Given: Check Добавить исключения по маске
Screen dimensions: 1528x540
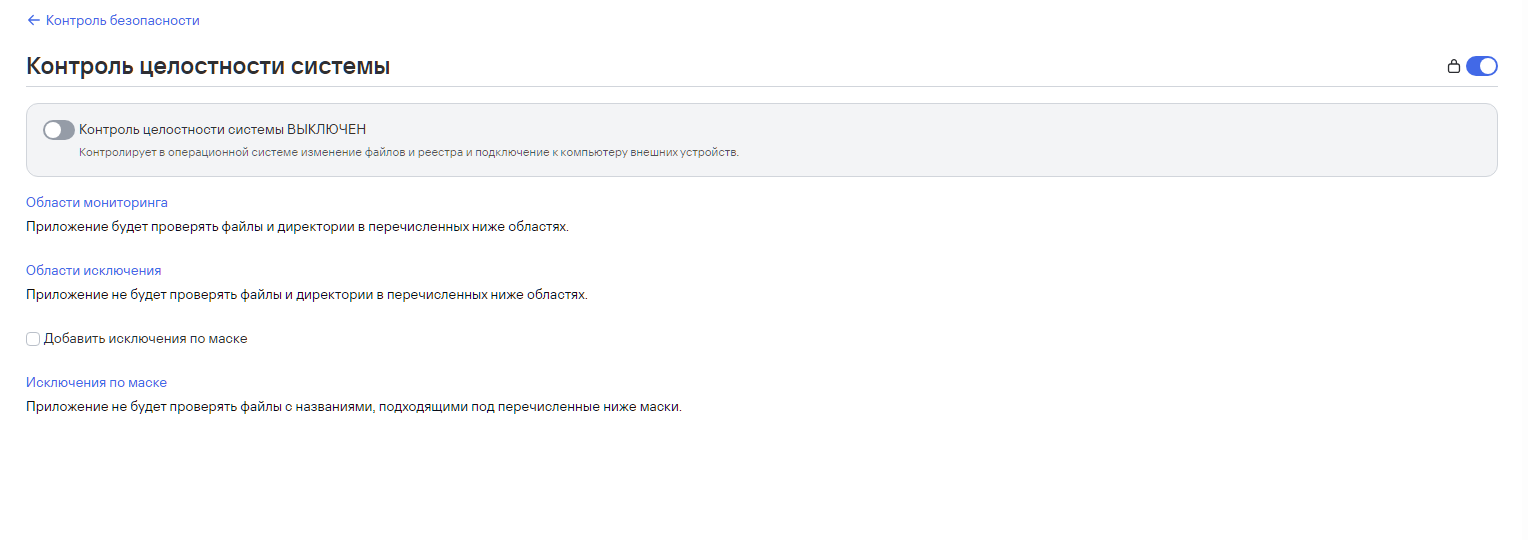Looking at the screenshot, I should click(33, 339).
